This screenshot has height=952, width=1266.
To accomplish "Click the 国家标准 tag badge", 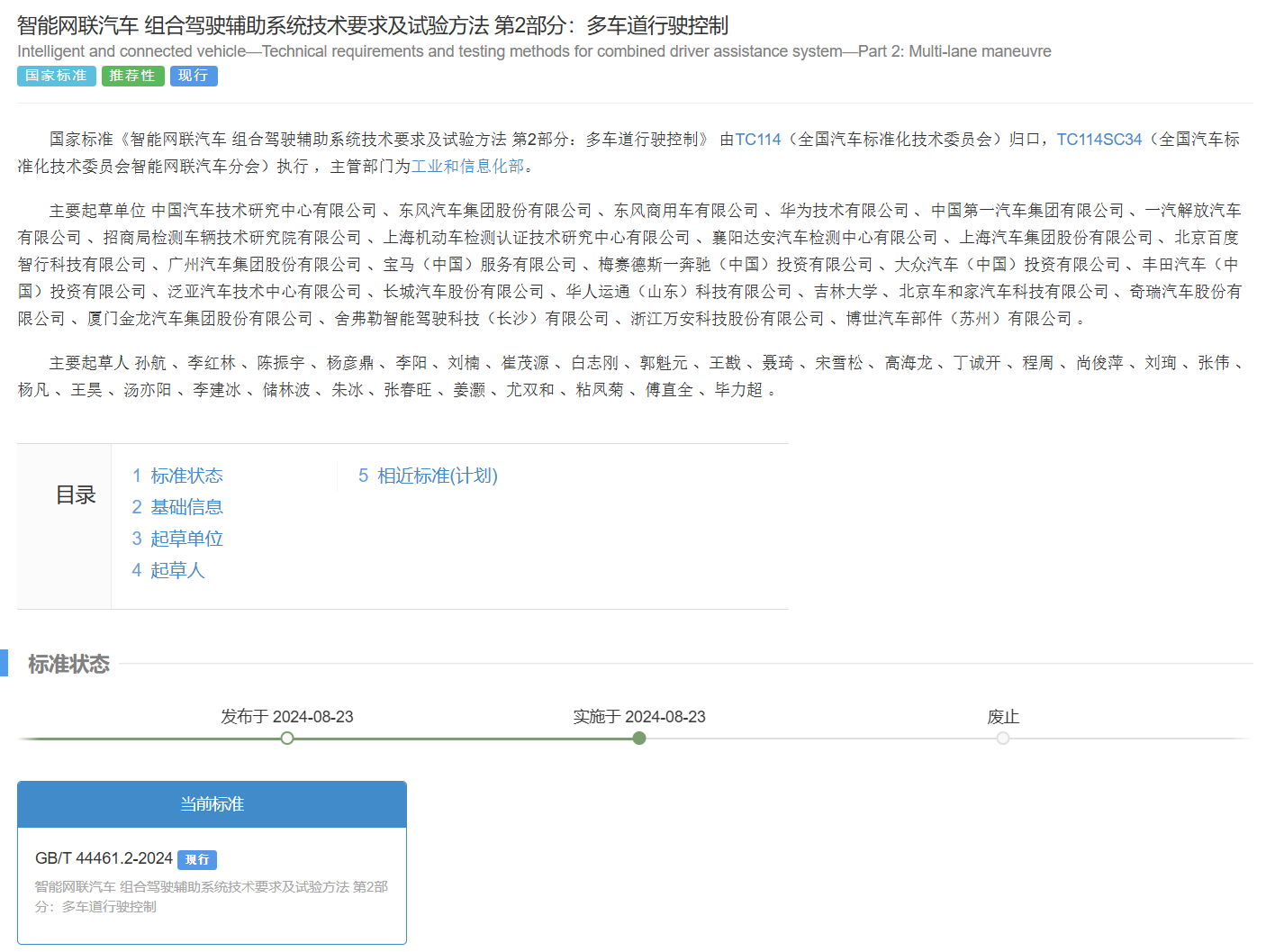I will (x=57, y=76).
